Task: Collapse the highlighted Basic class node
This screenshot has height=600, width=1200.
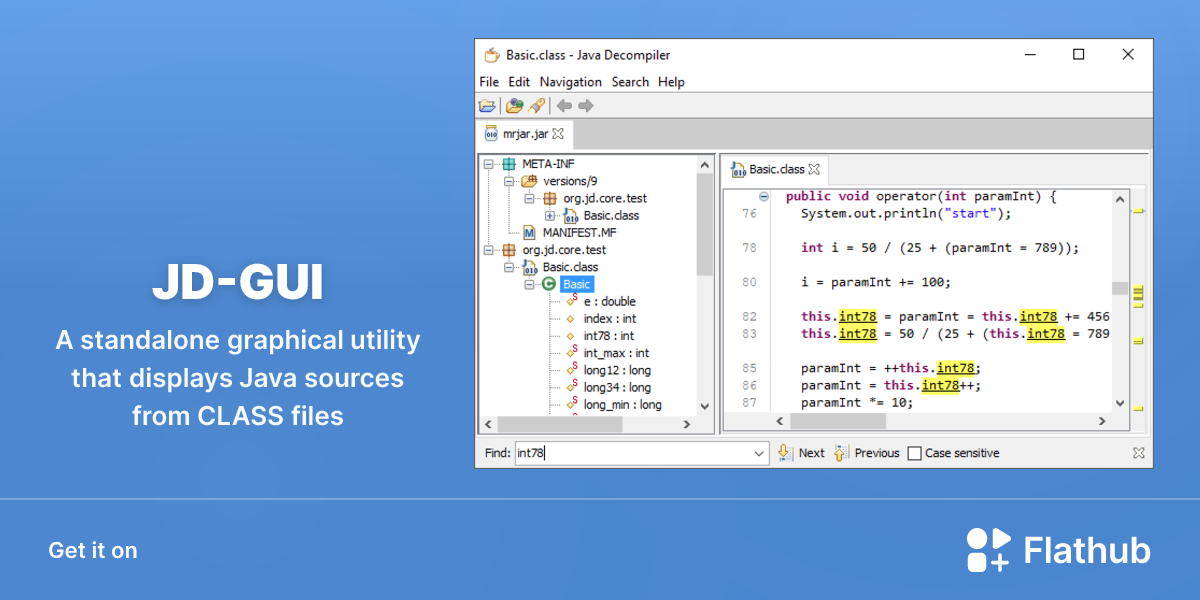Action: (530, 284)
